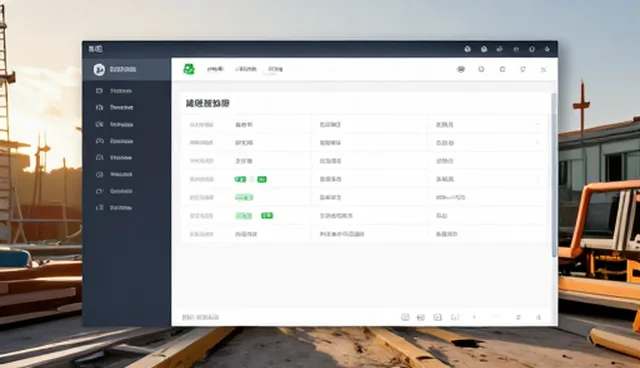Click the first icon in the footer bar

tap(405, 317)
